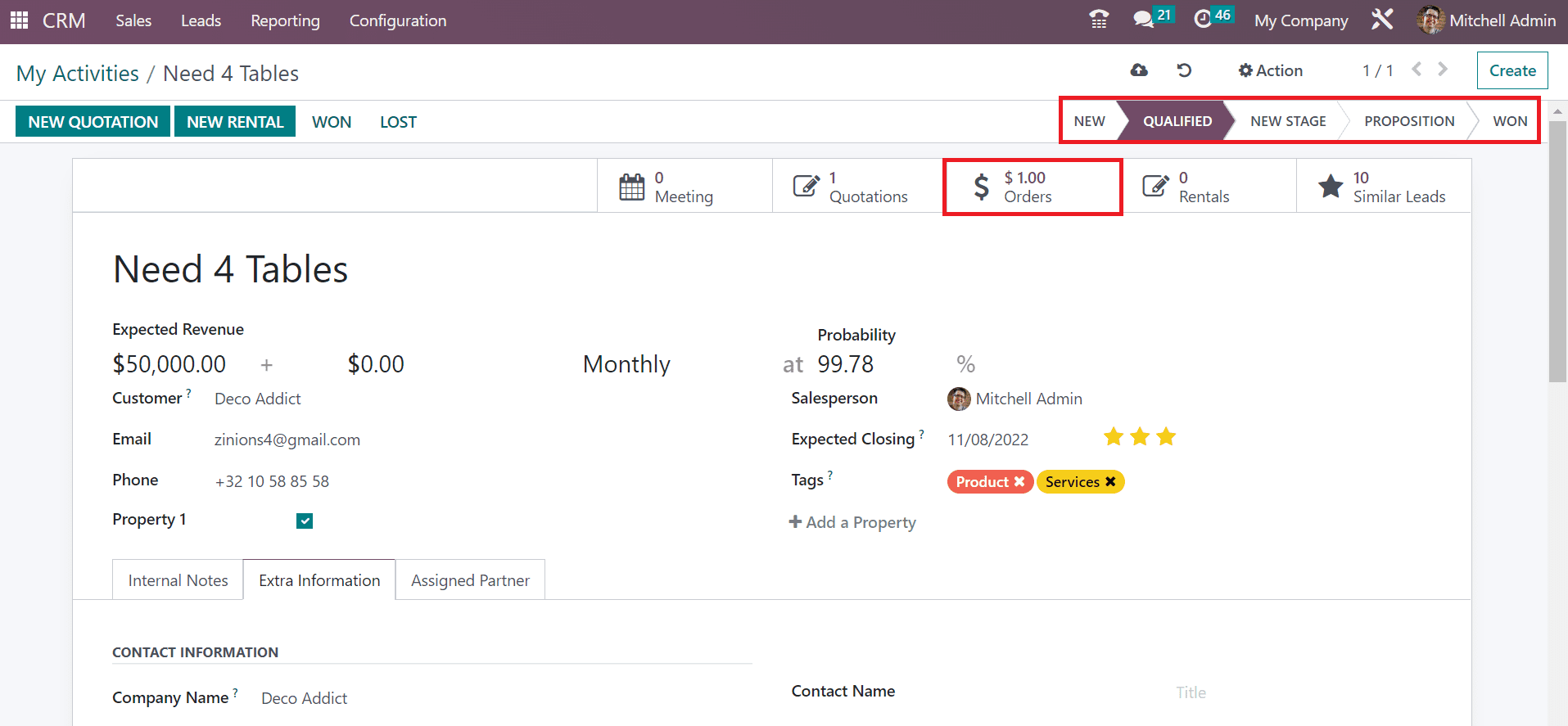The width and height of the screenshot is (1568, 726).
Task: Open the My Company switcher
Action: pyautogui.click(x=1301, y=20)
